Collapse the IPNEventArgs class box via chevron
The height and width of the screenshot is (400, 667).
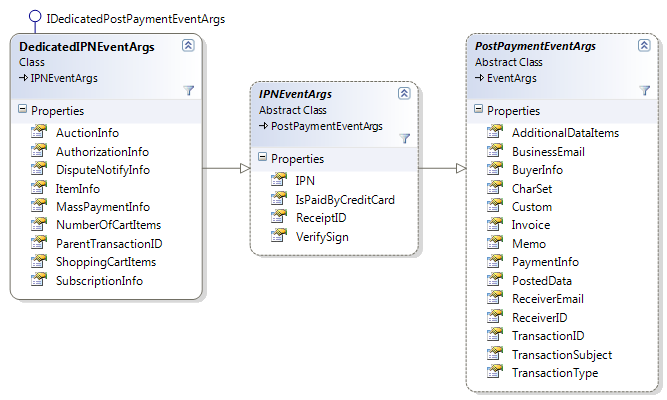(404, 93)
